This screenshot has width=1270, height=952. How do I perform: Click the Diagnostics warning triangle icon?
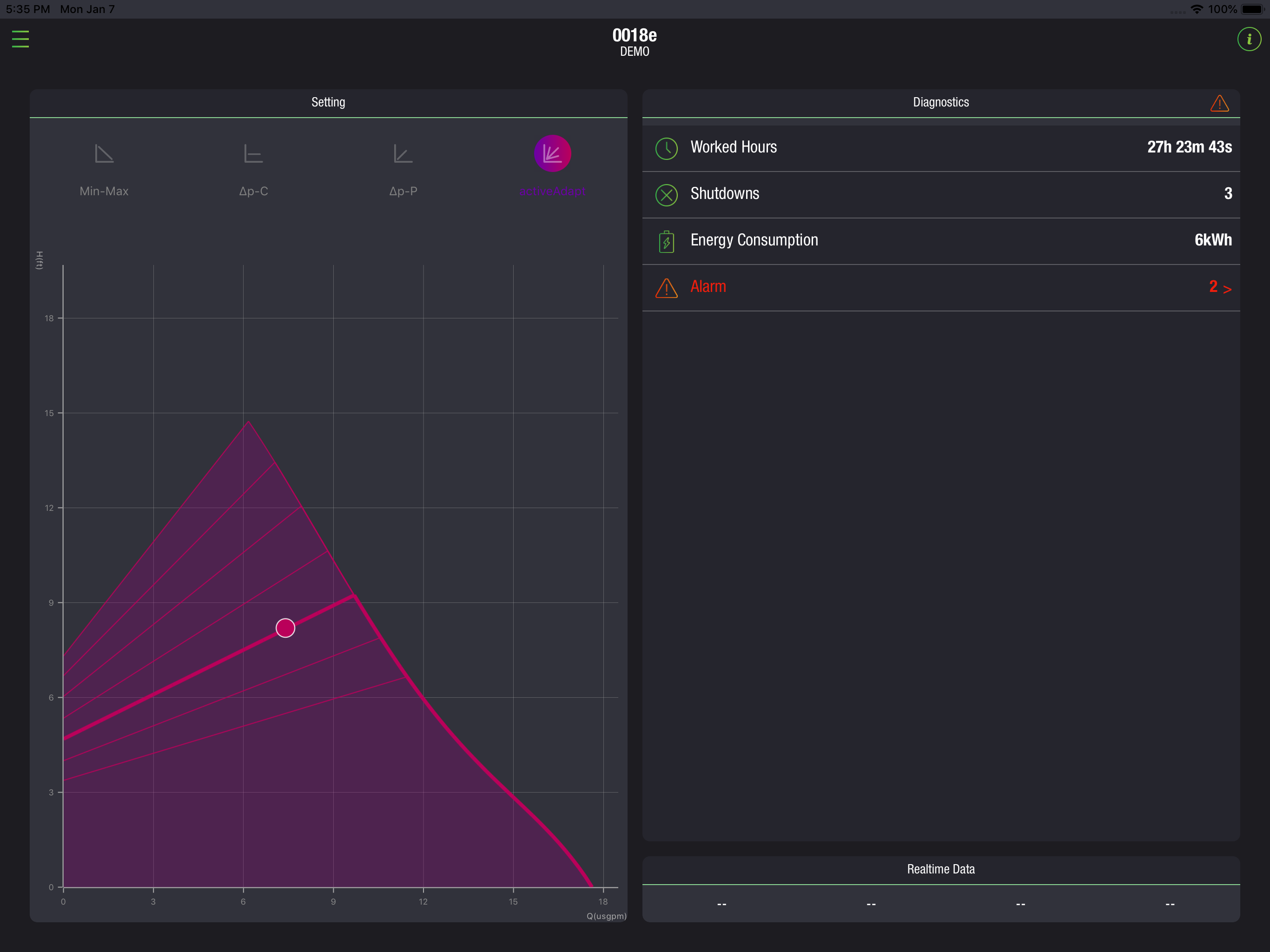click(x=1219, y=103)
